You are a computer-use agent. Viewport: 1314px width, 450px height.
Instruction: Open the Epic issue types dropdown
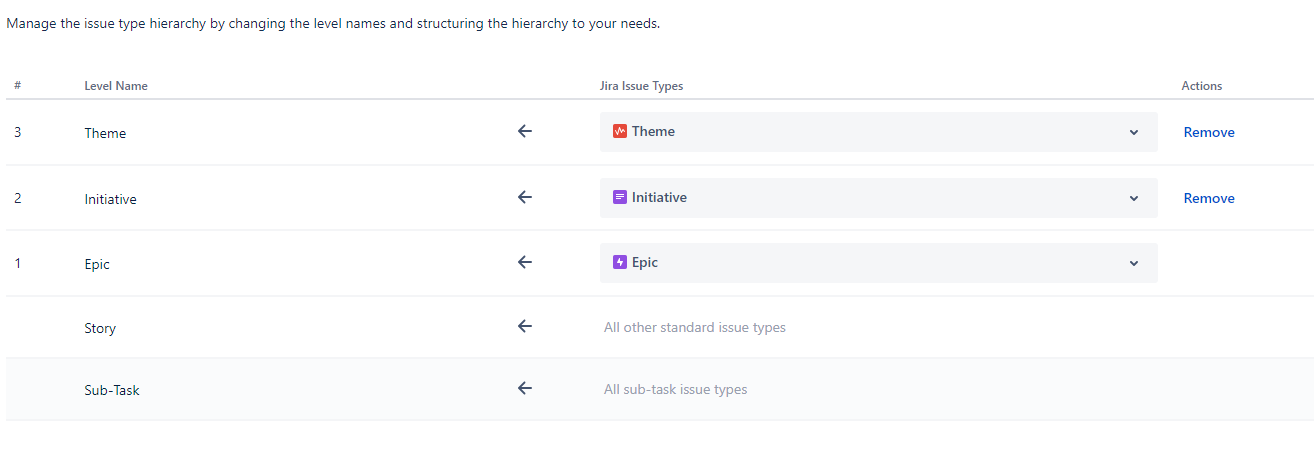pos(878,263)
